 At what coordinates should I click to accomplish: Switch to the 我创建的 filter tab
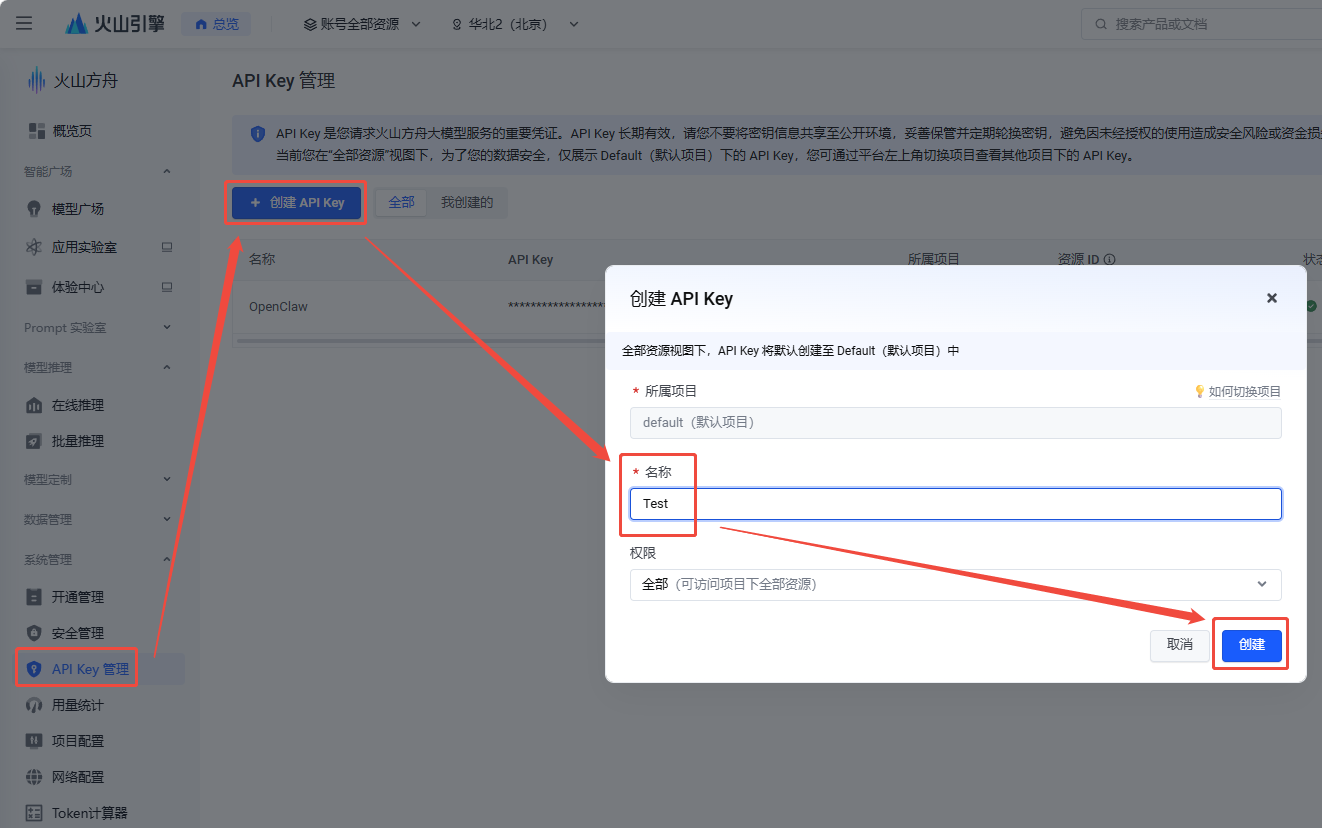click(x=467, y=202)
